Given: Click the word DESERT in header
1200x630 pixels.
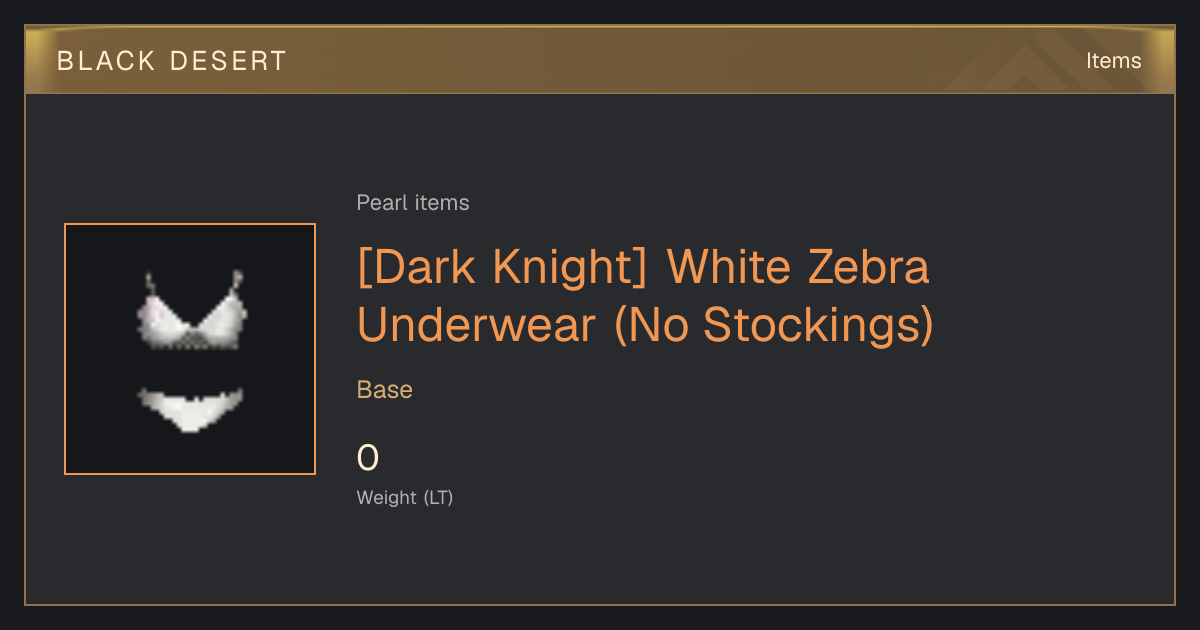Looking at the screenshot, I should click(228, 61).
